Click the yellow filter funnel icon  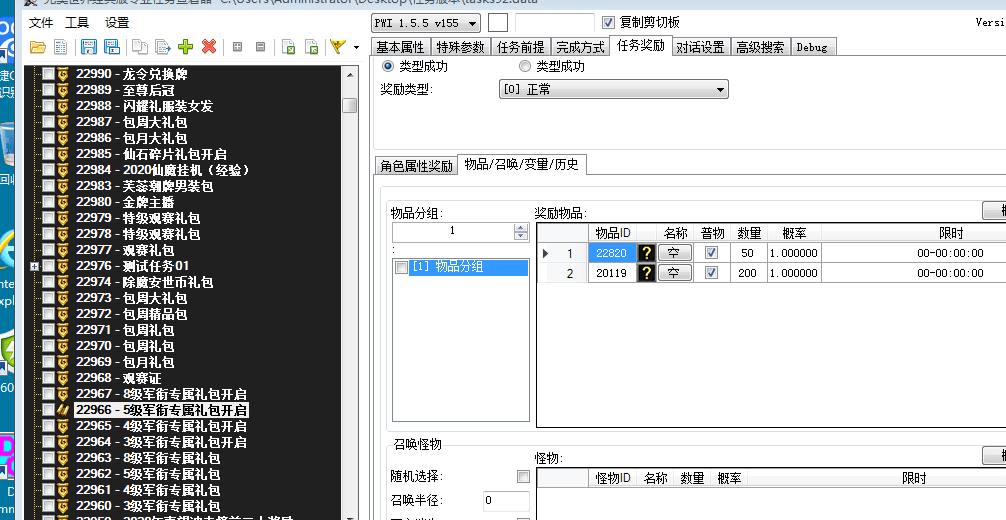(338, 47)
